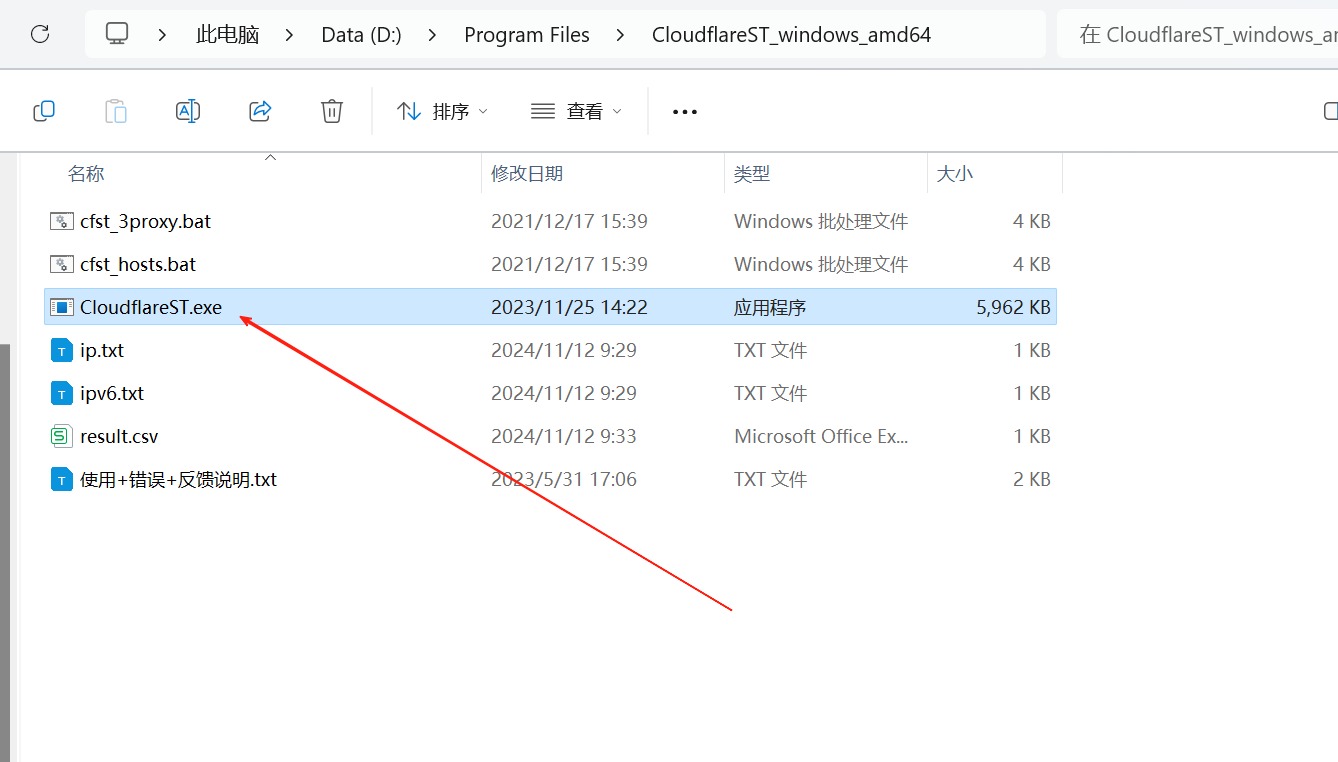Screen dimensions: 1338x762
Task: Click the TXT 文件 type of ip.txt
Action: click(770, 350)
